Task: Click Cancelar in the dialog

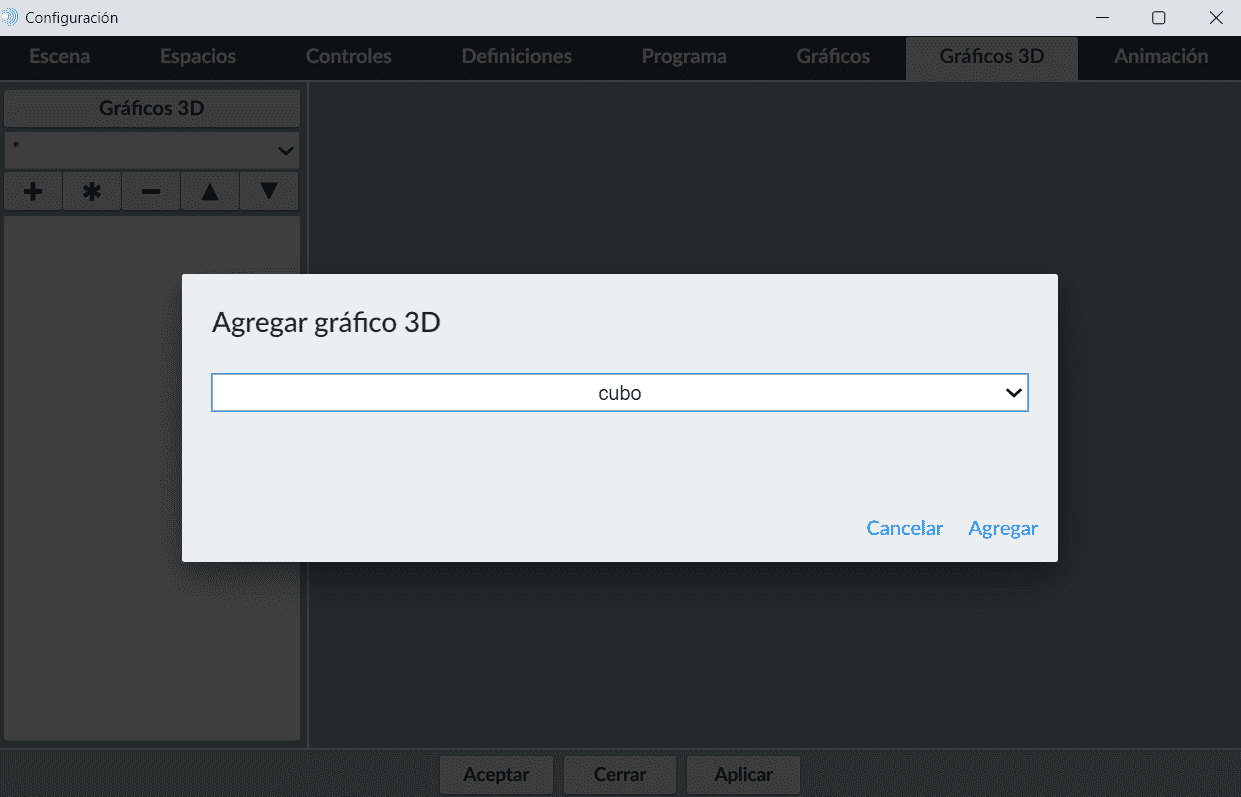Action: tap(904, 528)
